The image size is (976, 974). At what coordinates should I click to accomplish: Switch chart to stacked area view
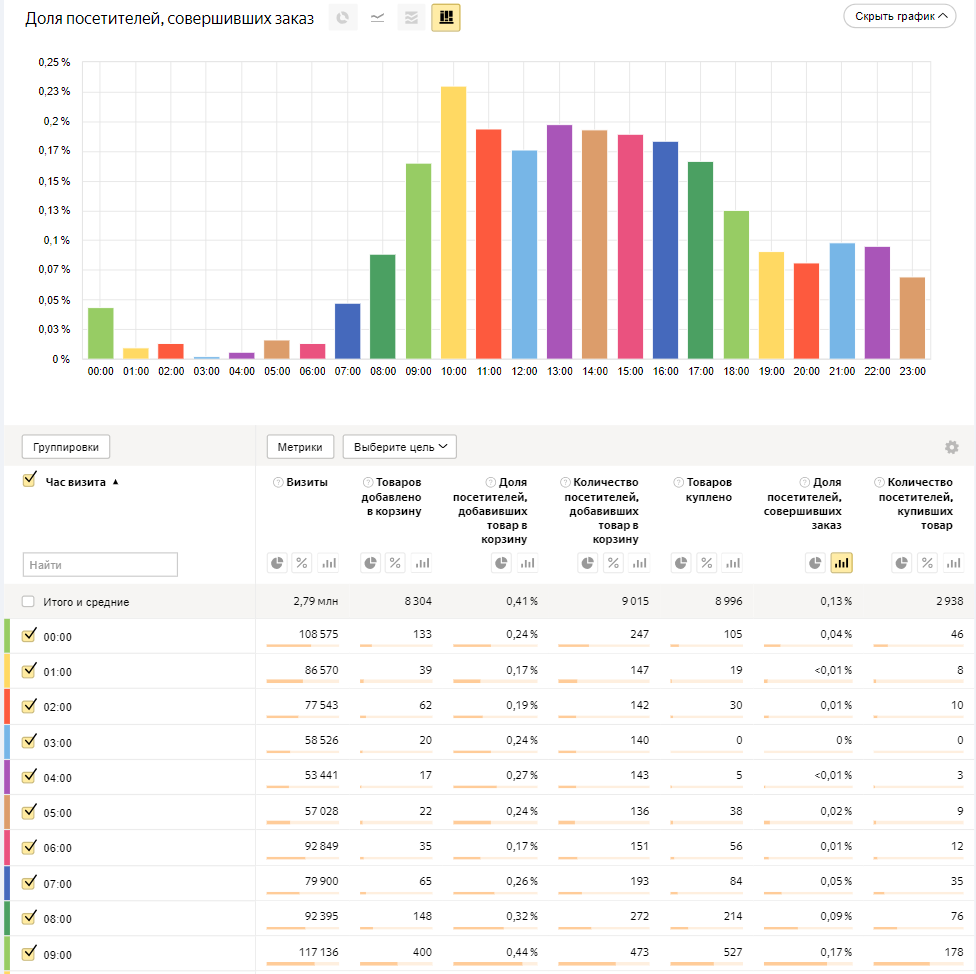411,18
